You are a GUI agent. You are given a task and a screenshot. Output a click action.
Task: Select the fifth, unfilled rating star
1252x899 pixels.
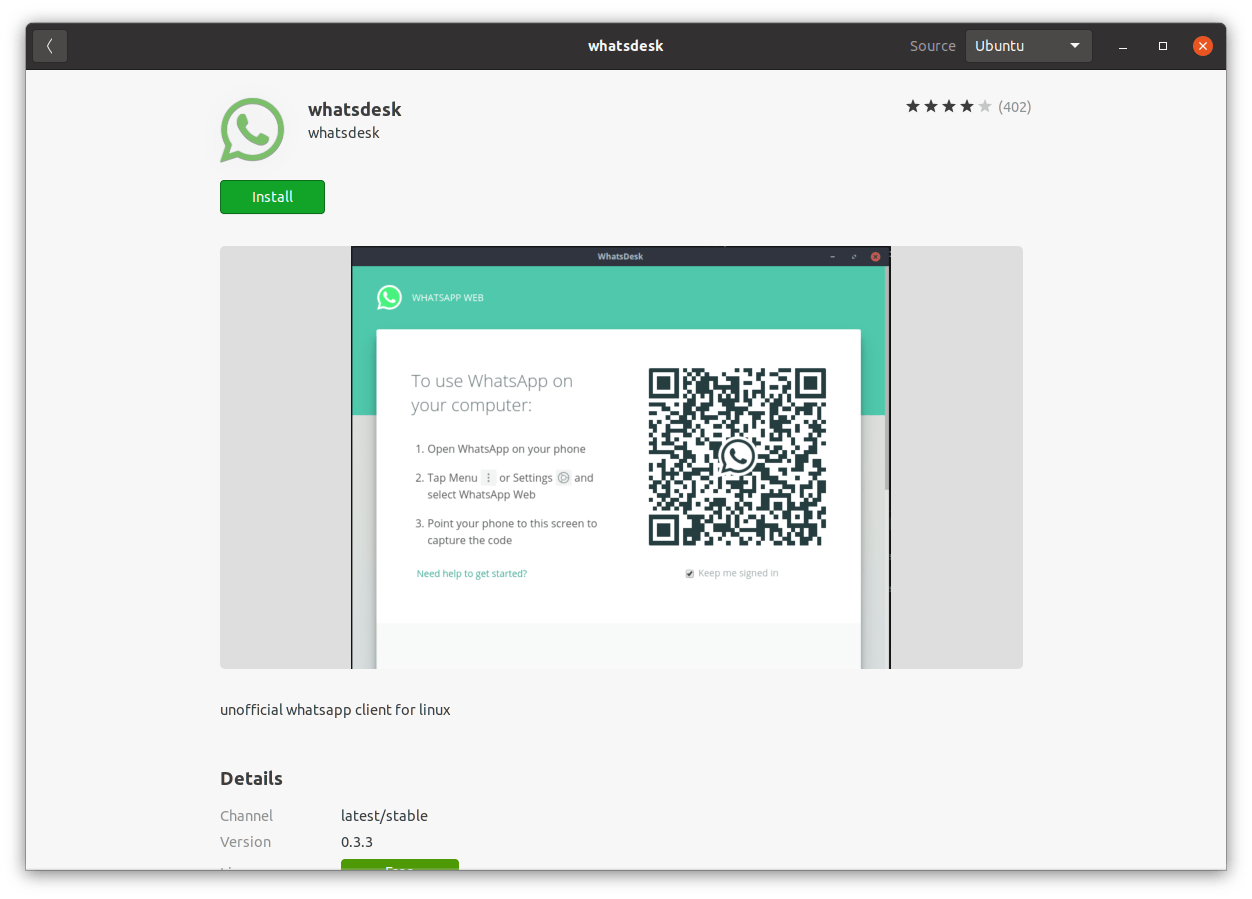point(984,105)
